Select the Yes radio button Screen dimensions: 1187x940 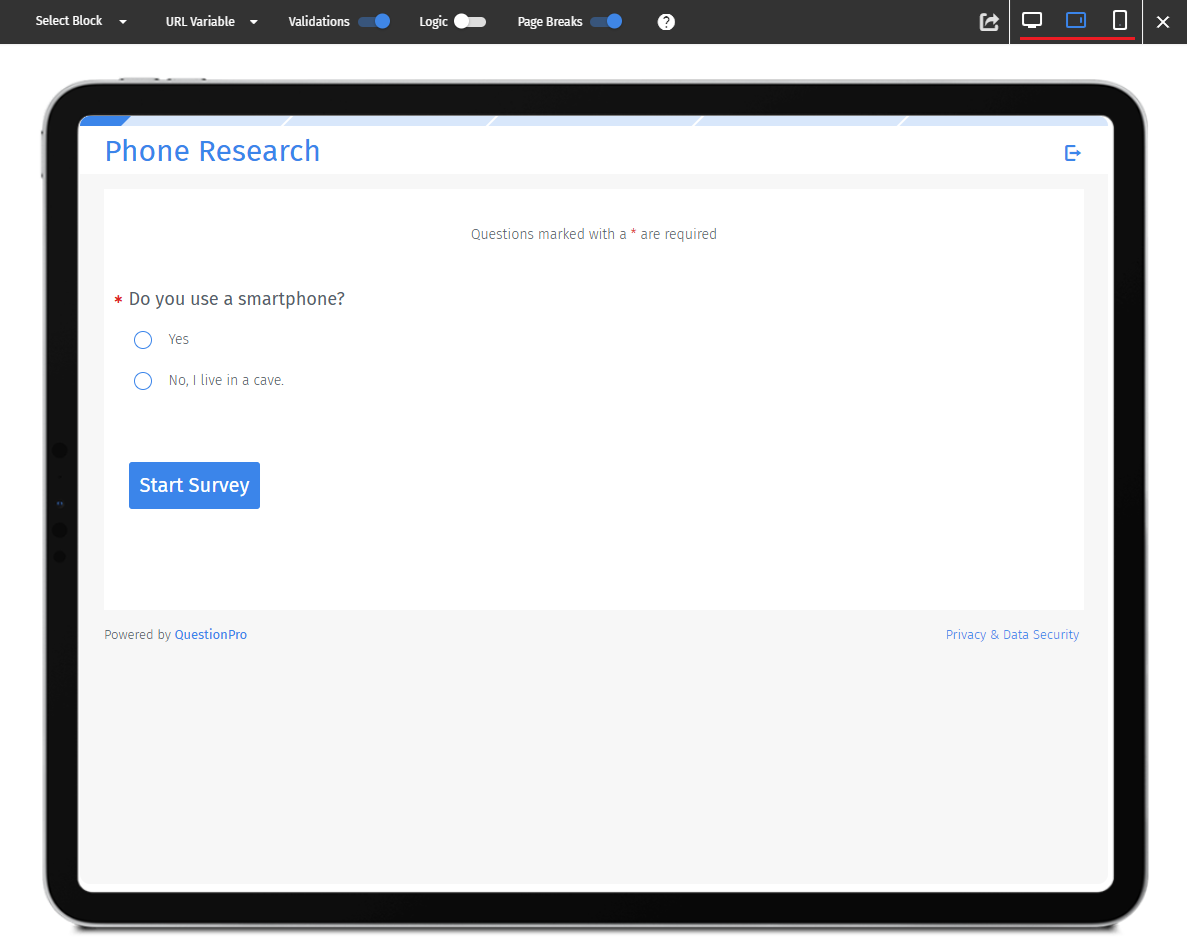click(142, 339)
